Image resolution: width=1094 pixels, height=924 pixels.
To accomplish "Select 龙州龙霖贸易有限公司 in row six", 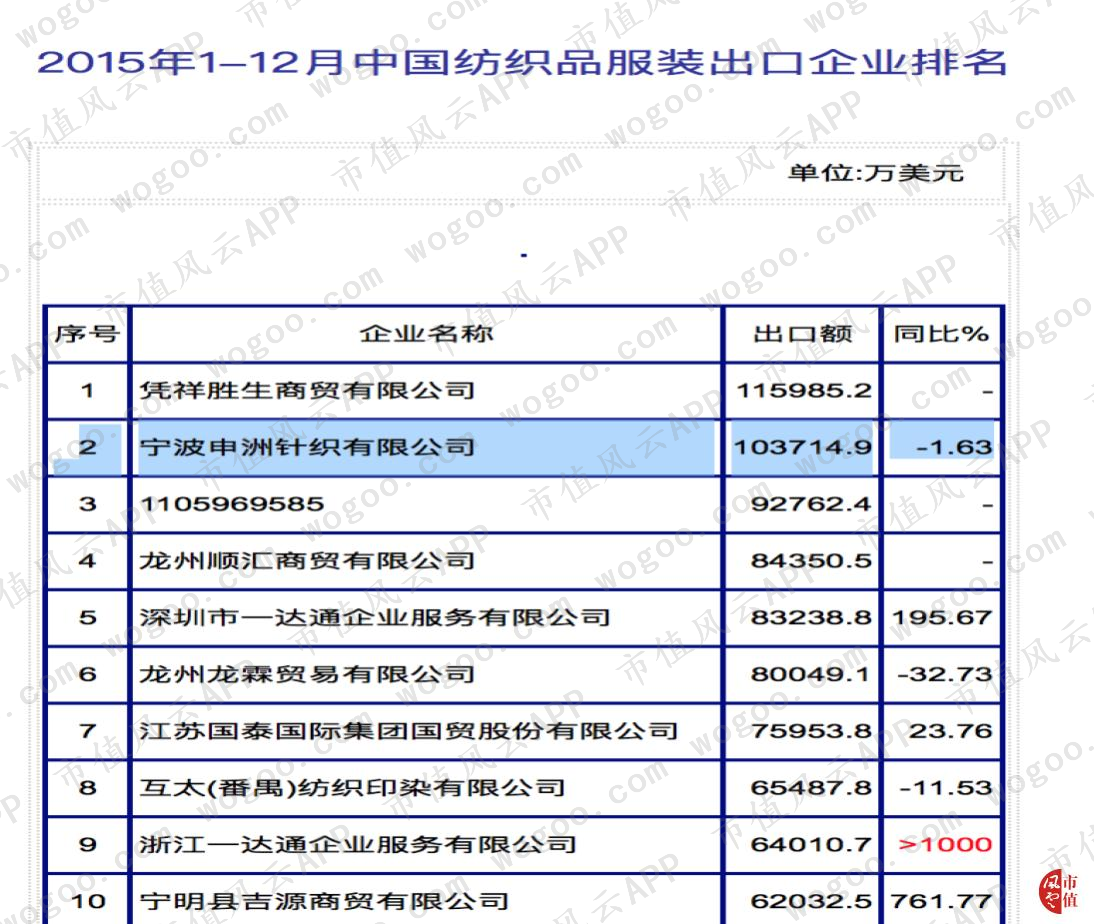I will (x=307, y=674).
